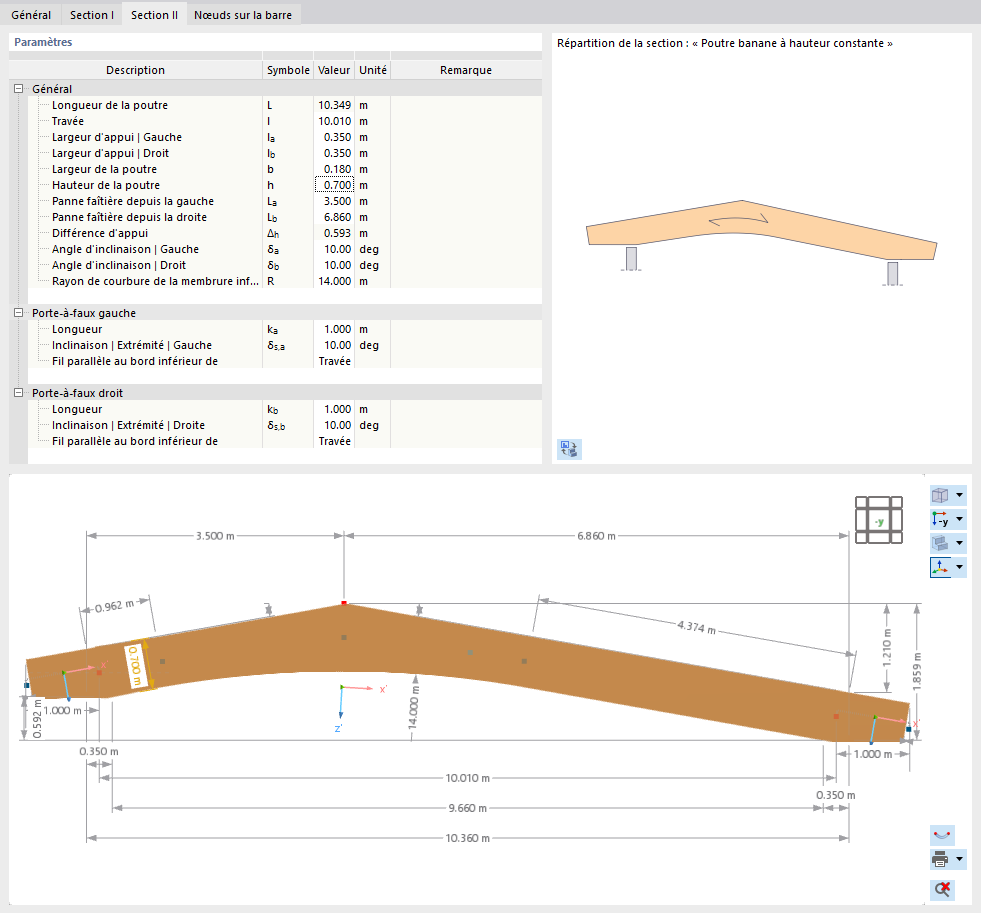Switch to the Section I tab
981x913 pixels.
[91, 14]
